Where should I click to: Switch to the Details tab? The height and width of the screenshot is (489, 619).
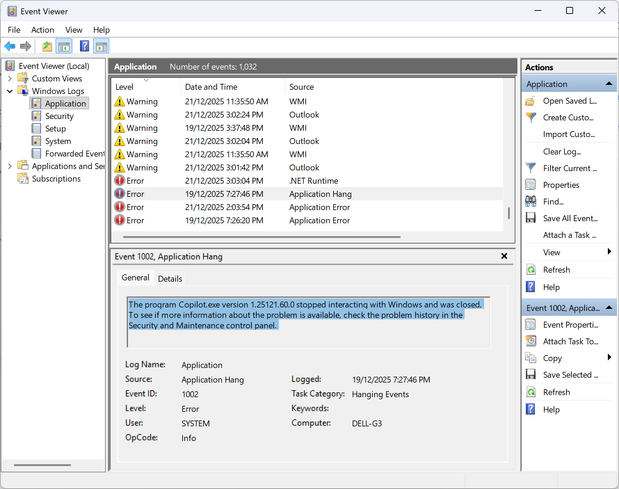click(170, 279)
